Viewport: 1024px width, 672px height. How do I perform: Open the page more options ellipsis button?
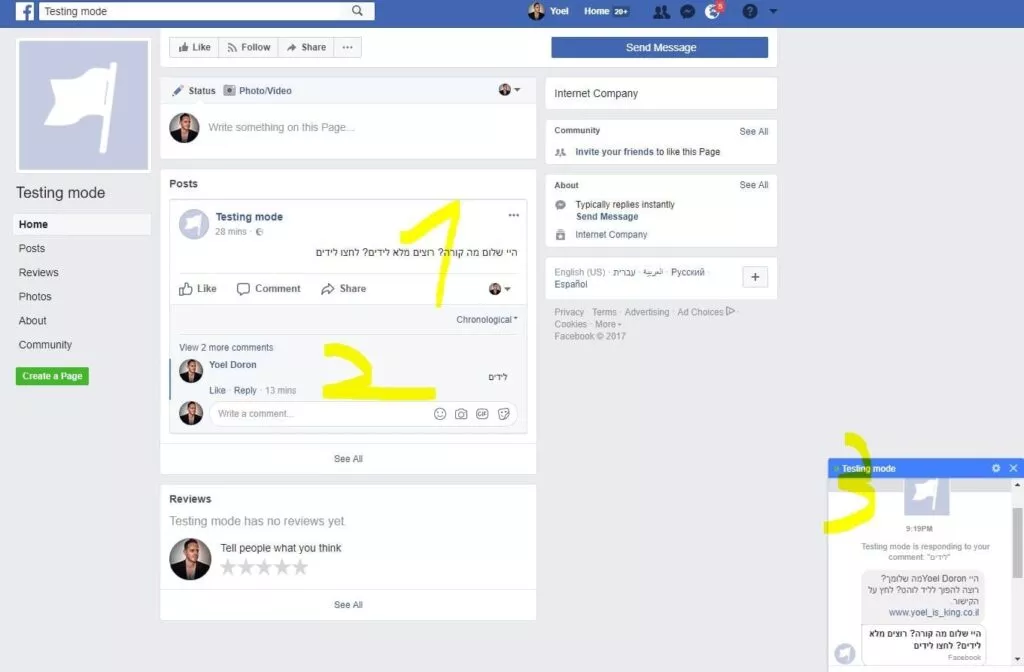(x=347, y=47)
